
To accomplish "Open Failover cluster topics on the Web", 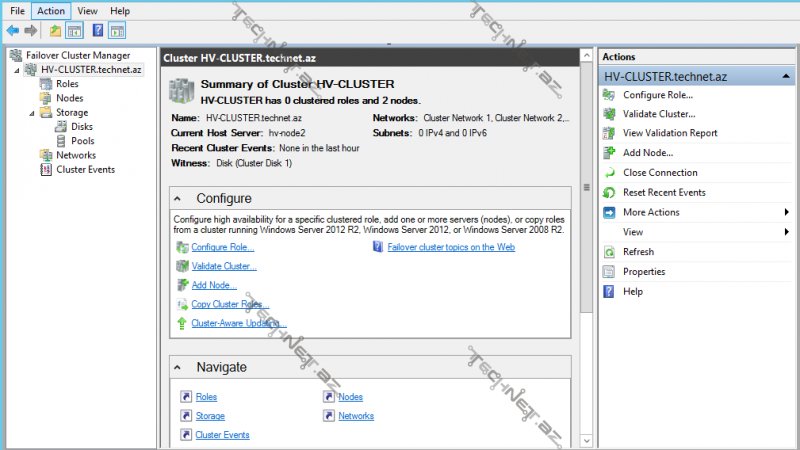I will (451, 247).
